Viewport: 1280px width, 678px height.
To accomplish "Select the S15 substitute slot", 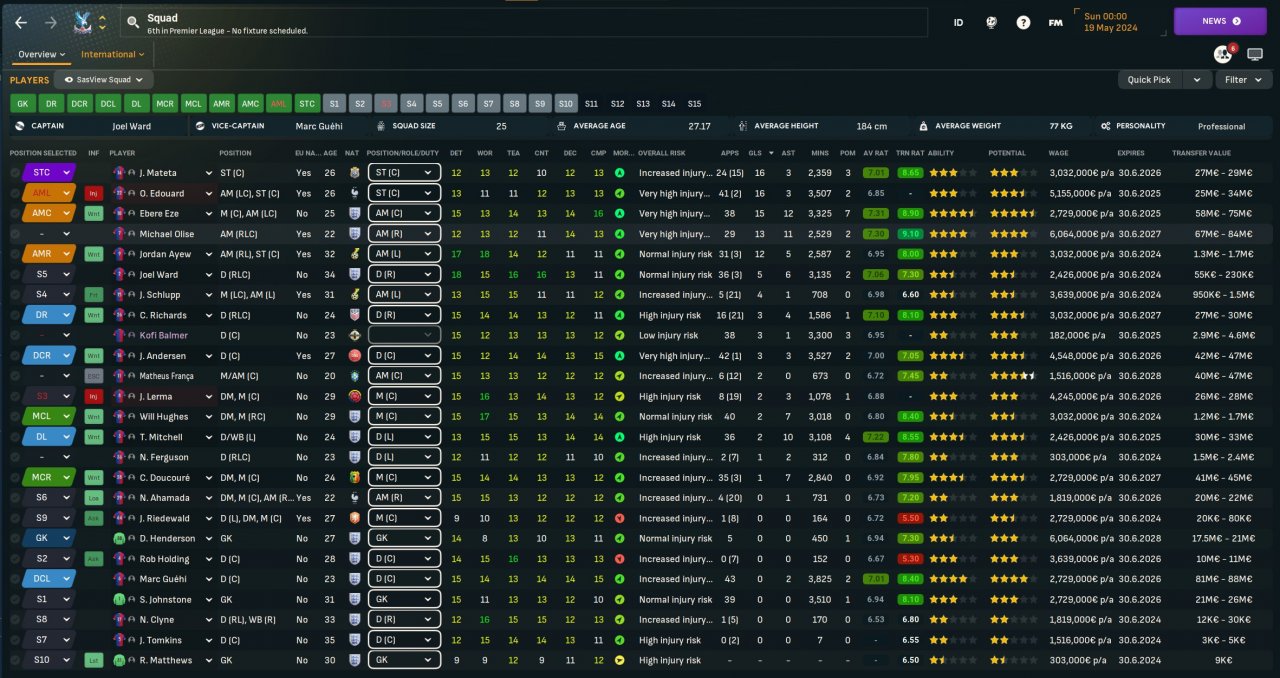I will 695,103.
